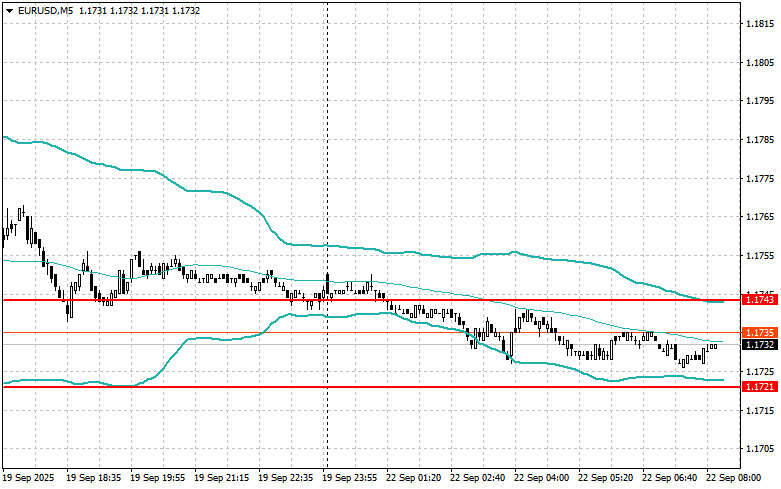Click the 19 Sep 21:15 time label

[221, 478]
